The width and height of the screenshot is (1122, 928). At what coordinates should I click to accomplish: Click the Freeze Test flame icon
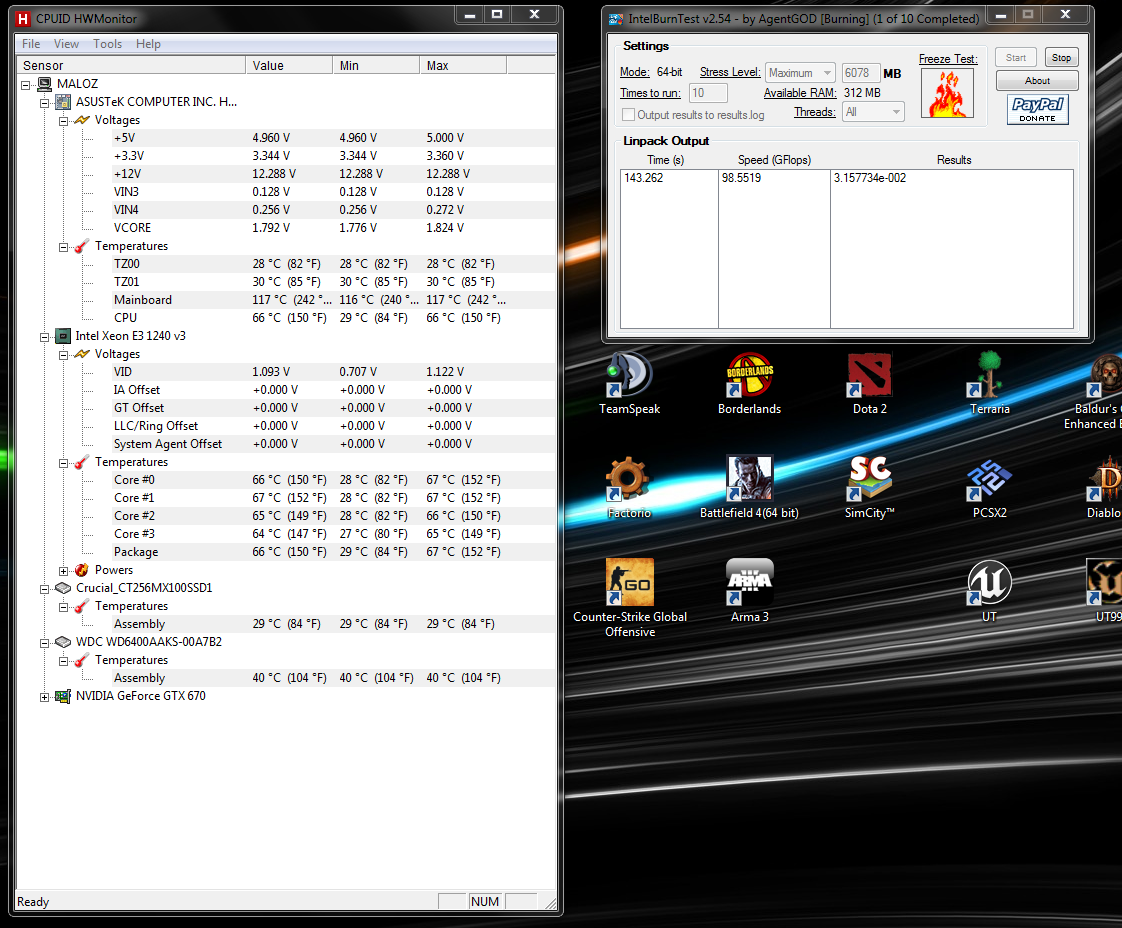[x=947, y=94]
